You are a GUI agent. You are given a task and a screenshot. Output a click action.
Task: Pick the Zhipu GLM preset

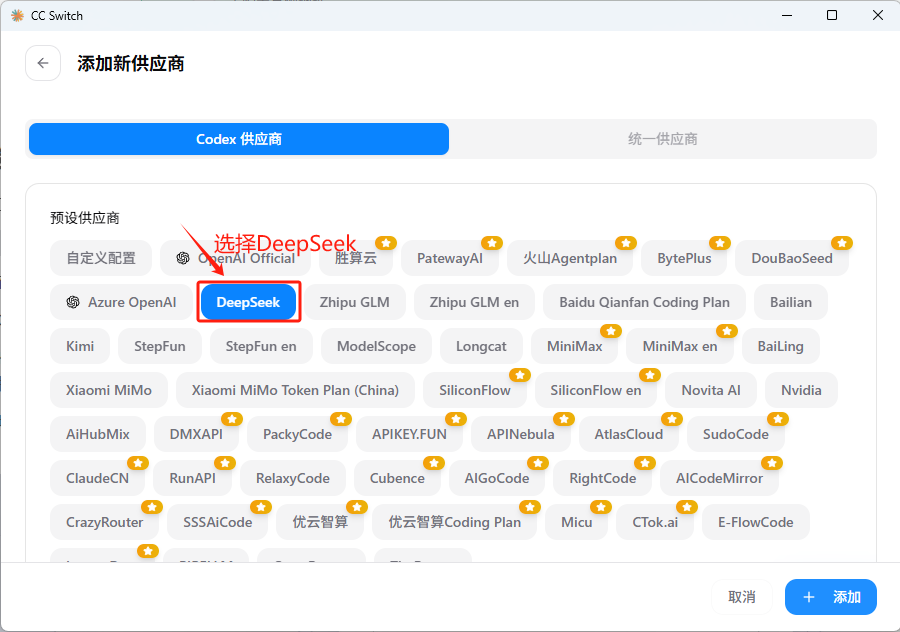click(x=354, y=302)
